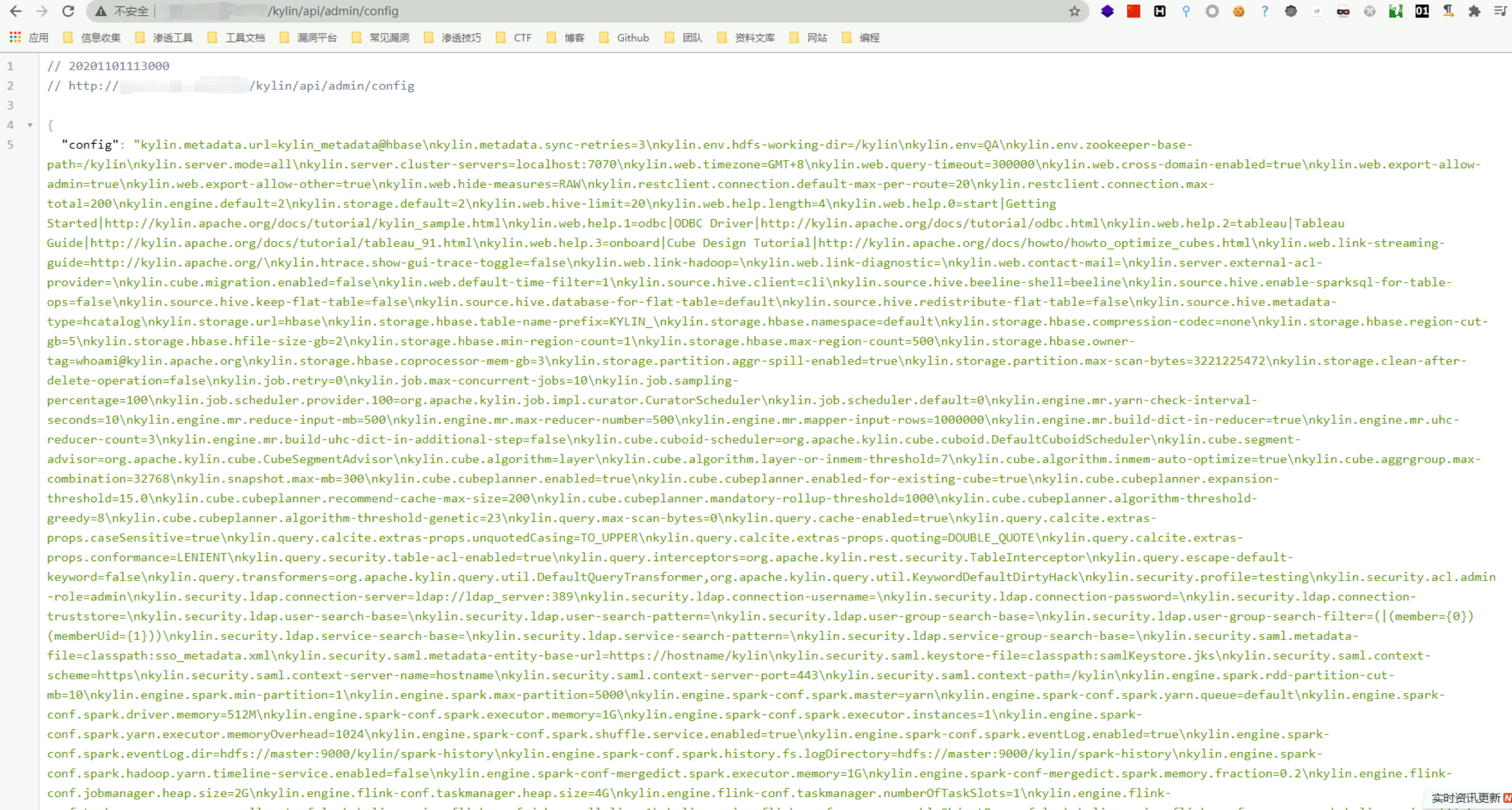Open the Extensions puzzle icon

click(1474, 11)
